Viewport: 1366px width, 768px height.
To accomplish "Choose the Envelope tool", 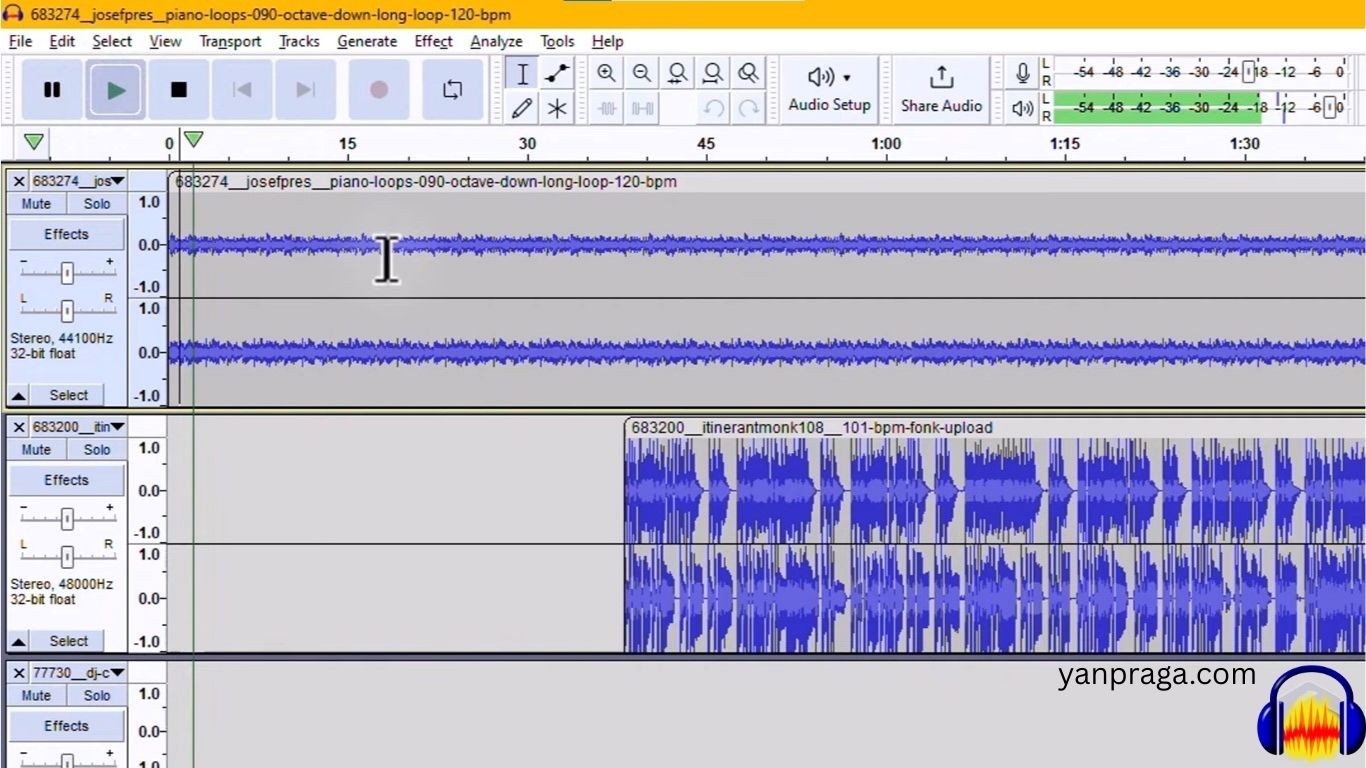I will point(558,74).
